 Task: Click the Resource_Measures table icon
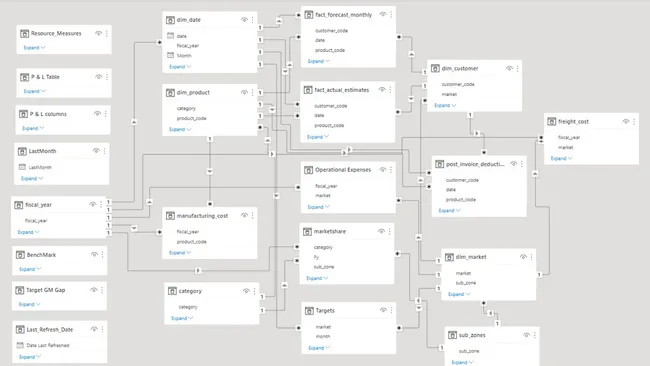pyautogui.click(x=24, y=34)
